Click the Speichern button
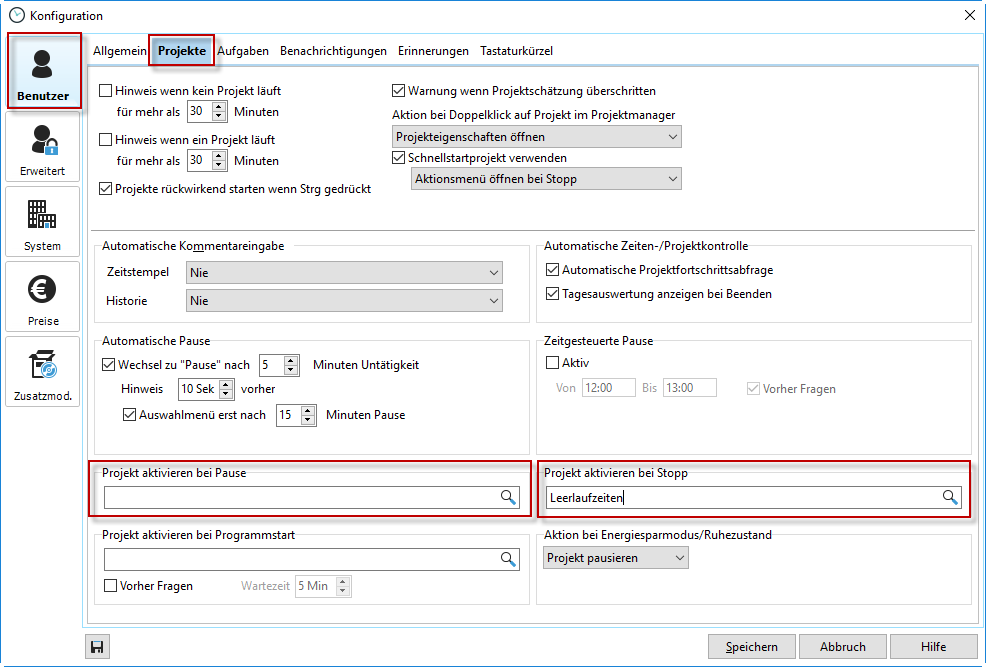The image size is (986, 667). pyautogui.click(x=751, y=647)
